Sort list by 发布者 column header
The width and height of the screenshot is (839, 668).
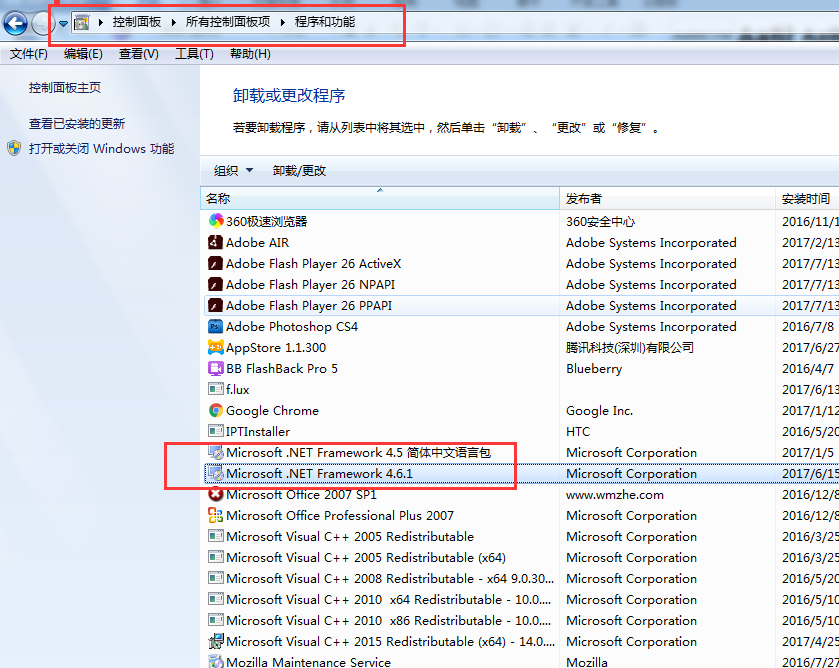(x=667, y=199)
